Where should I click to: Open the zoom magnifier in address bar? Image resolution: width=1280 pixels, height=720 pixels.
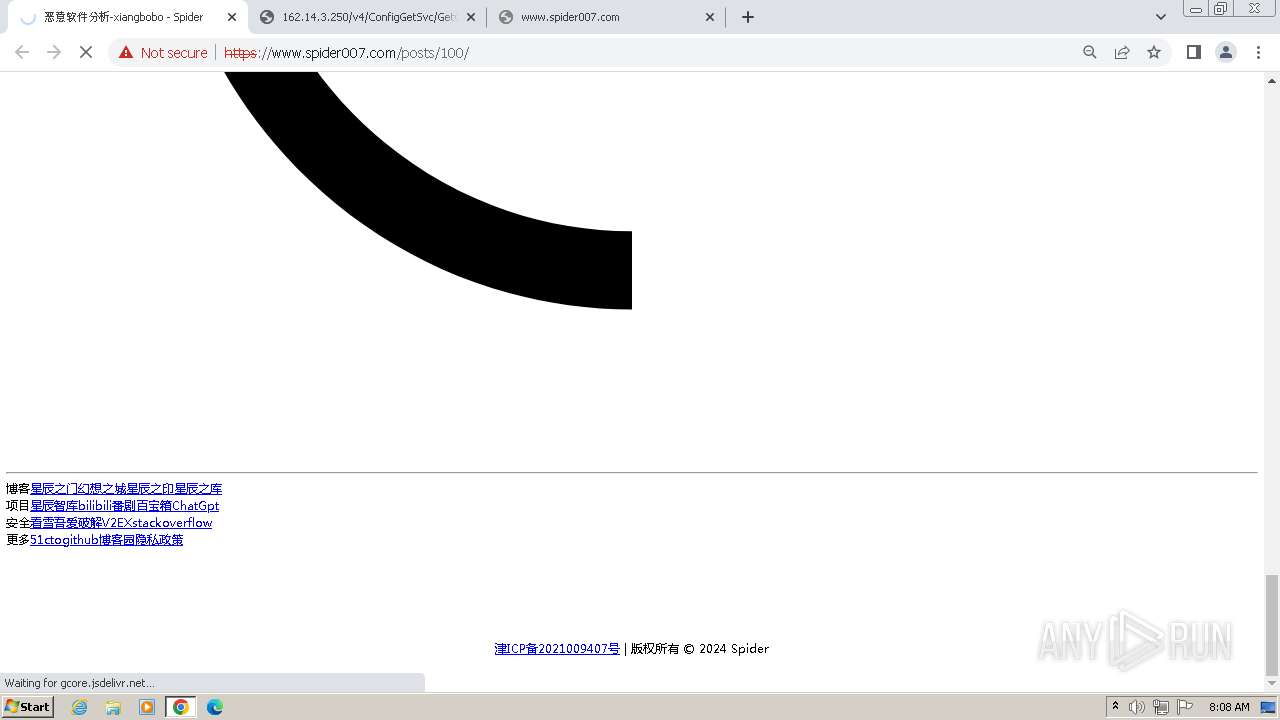pos(1090,52)
